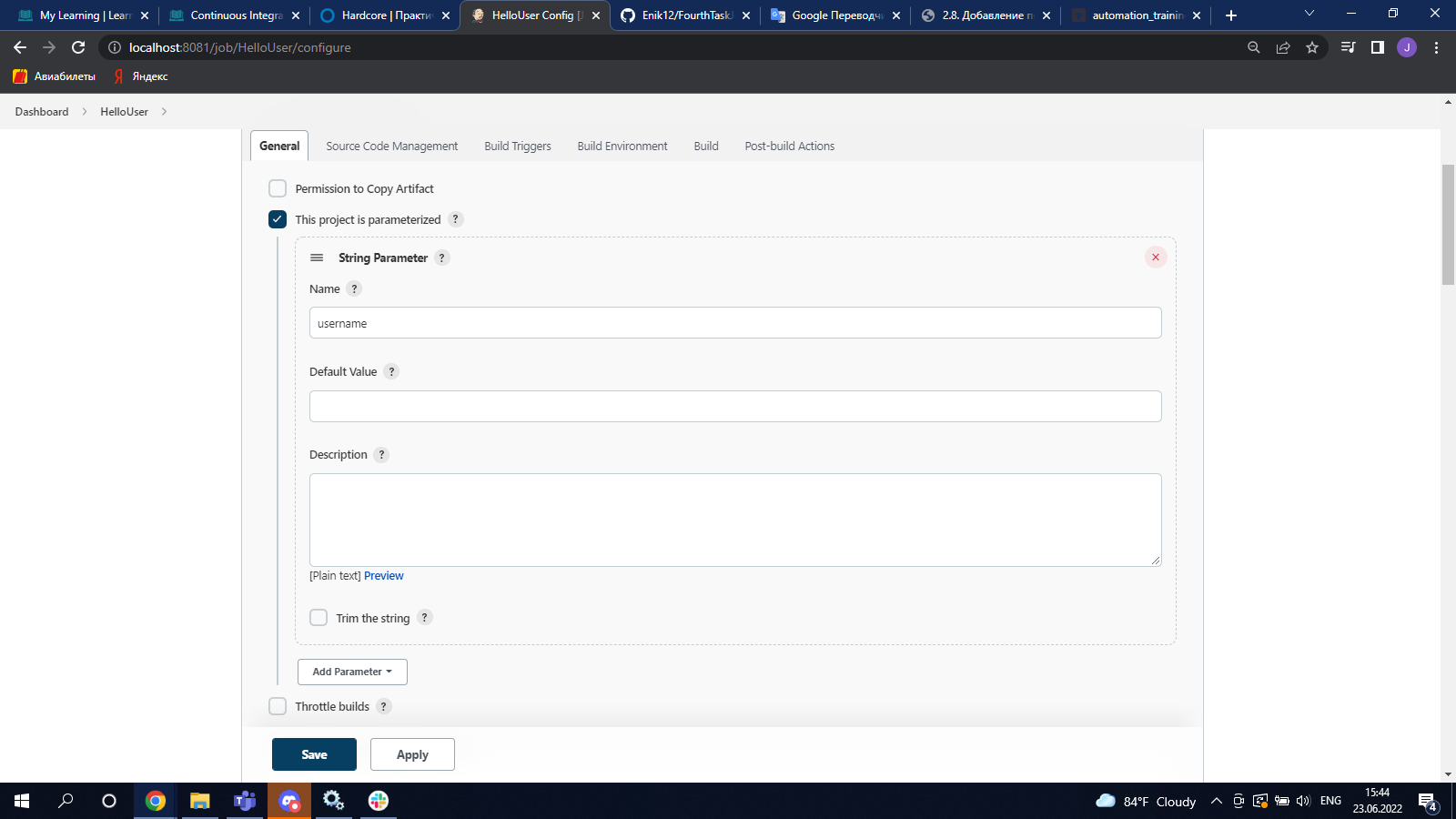The height and width of the screenshot is (819, 1456).
Task: Open help for project is parameterized
Action: (x=456, y=219)
